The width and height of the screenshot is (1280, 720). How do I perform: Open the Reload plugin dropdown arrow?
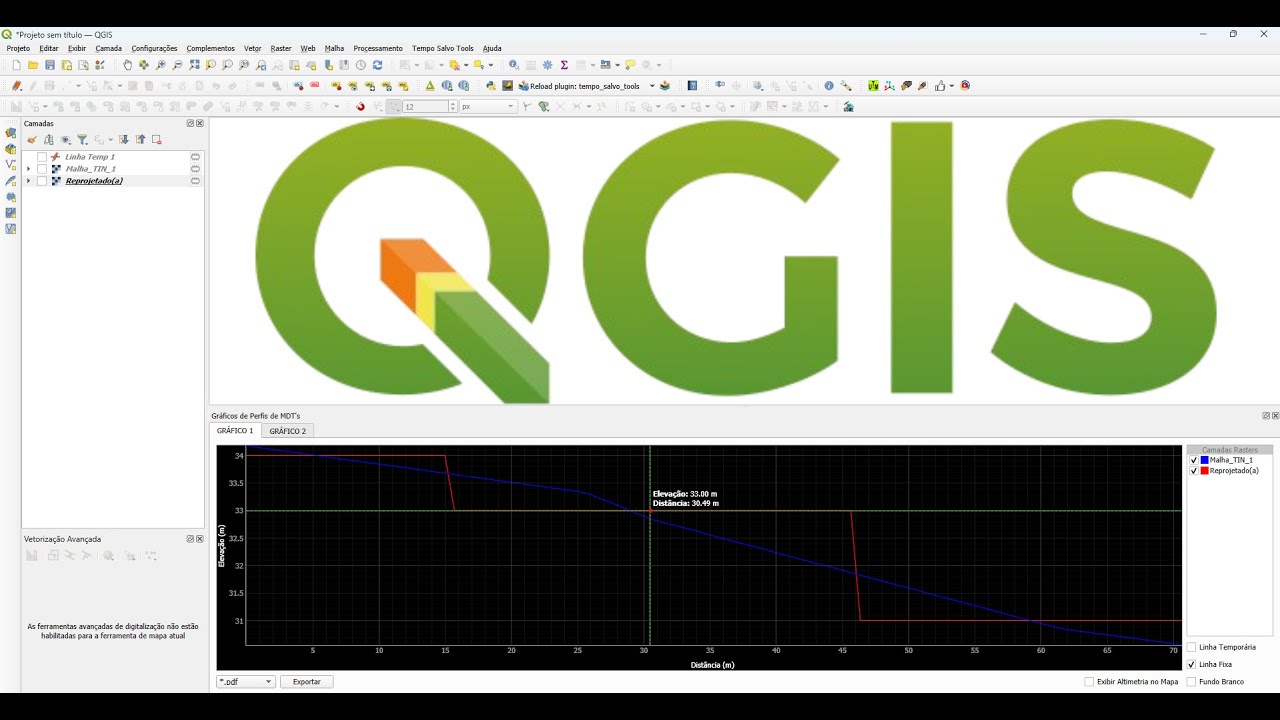tap(652, 86)
